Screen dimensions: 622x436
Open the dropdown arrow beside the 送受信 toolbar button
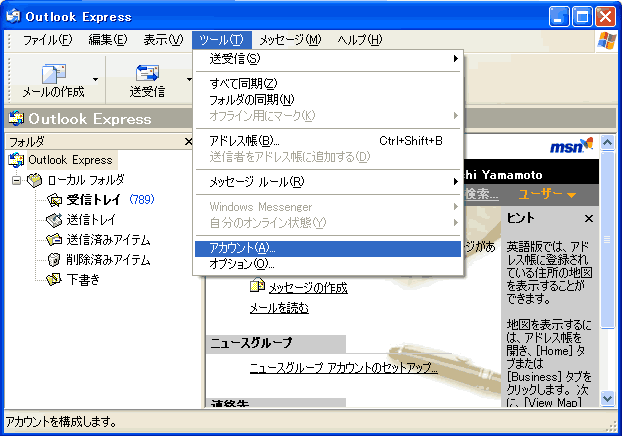coord(189,80)
